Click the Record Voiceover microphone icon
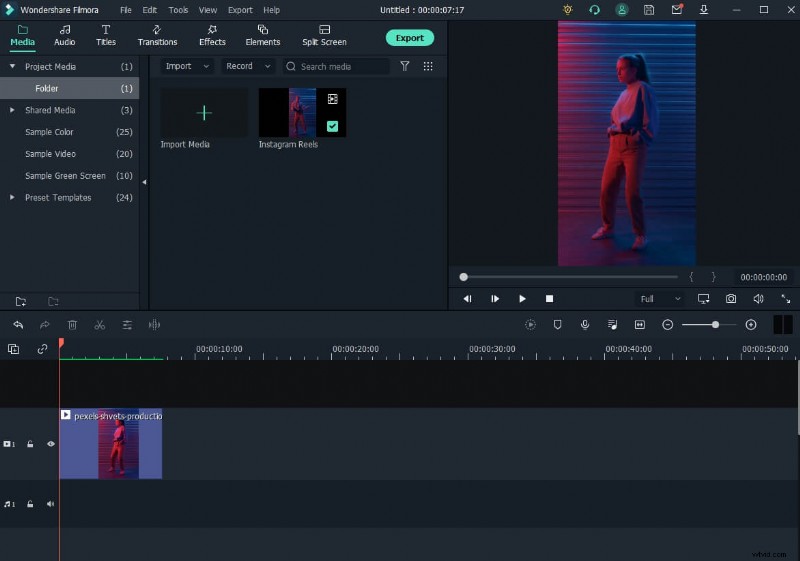This screenshot has width=800, height=561. pyautogui.click(x=585, y=324)
